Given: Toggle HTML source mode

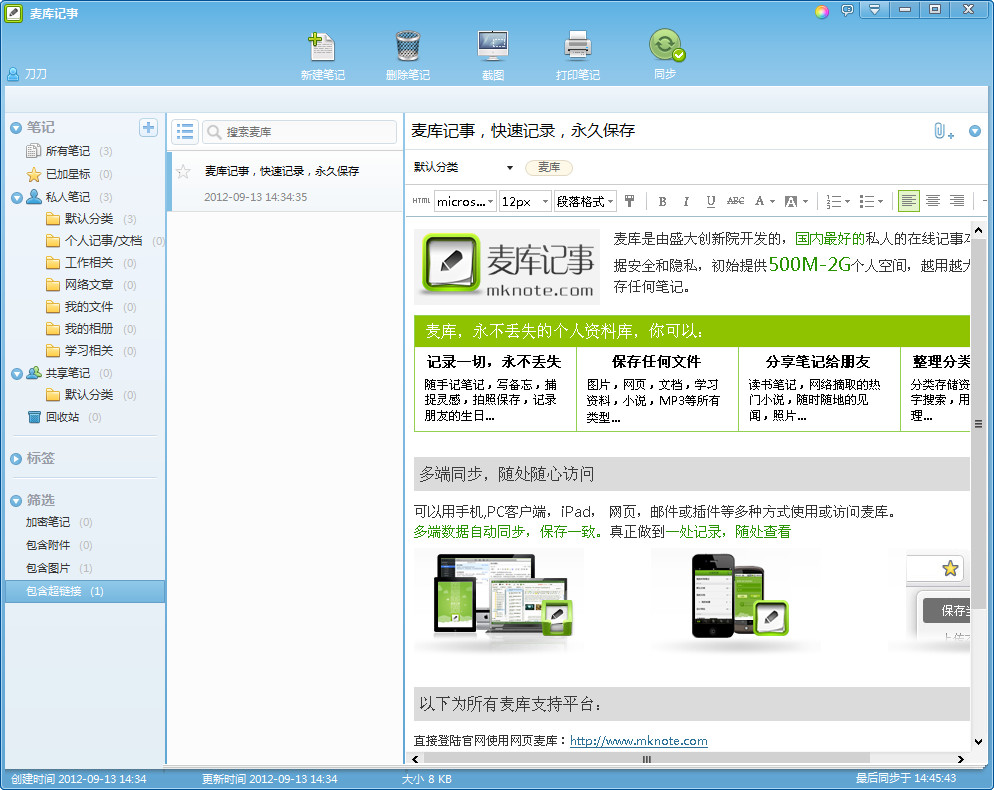Looking at the screenshot, I should click(x=421, y=201).
